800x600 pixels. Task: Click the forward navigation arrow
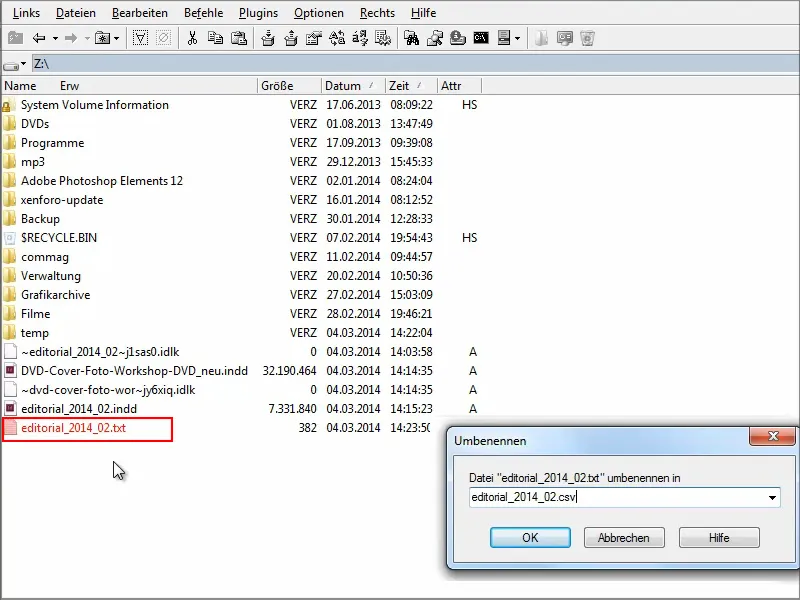pyautogui.click(x=71, y=38)
